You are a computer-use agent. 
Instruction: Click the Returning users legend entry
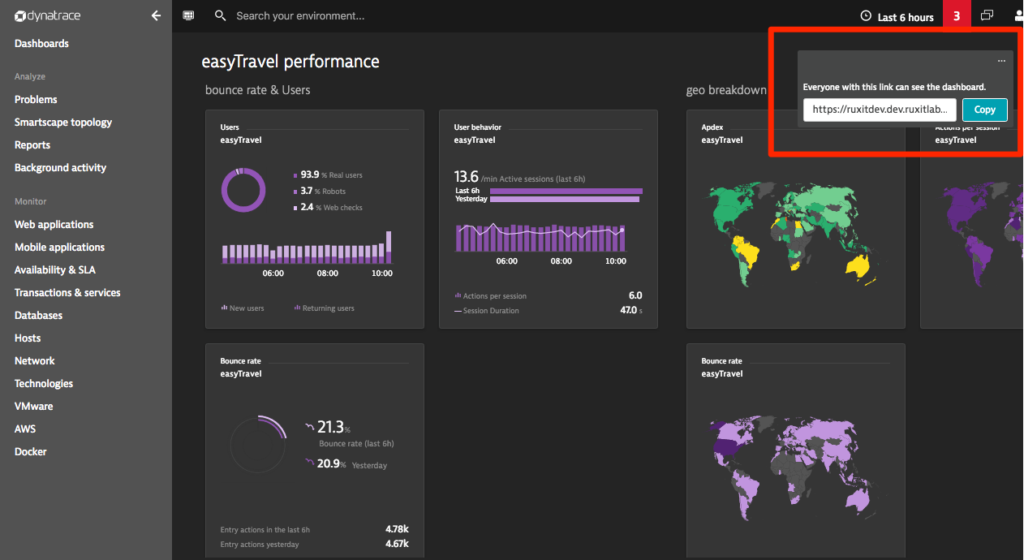(x=325, y=308)
